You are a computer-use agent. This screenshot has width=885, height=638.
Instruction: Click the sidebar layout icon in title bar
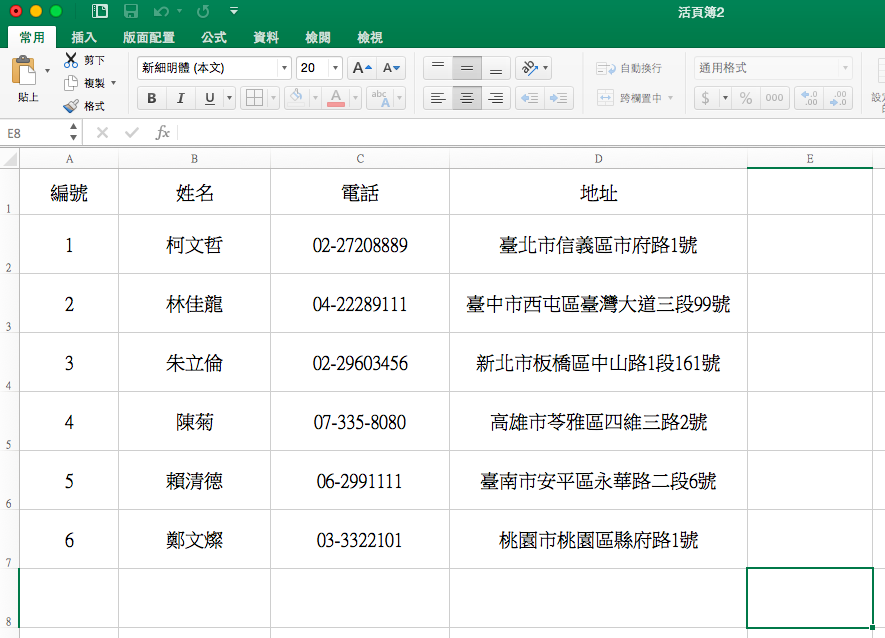(100, 11)
